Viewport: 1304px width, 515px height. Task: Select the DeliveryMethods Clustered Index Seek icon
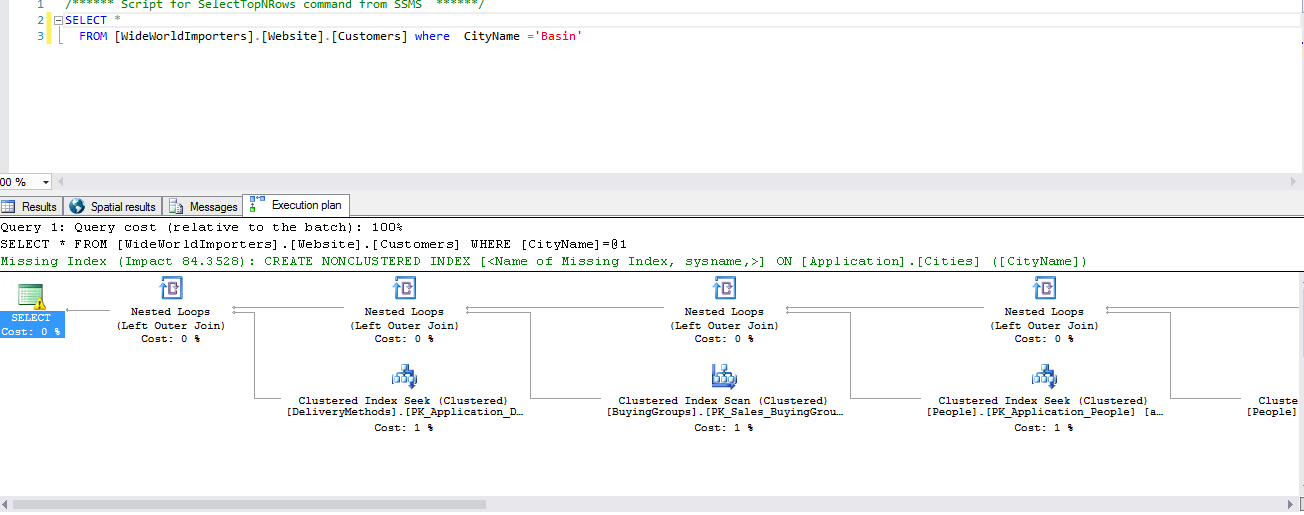[404, 377]
